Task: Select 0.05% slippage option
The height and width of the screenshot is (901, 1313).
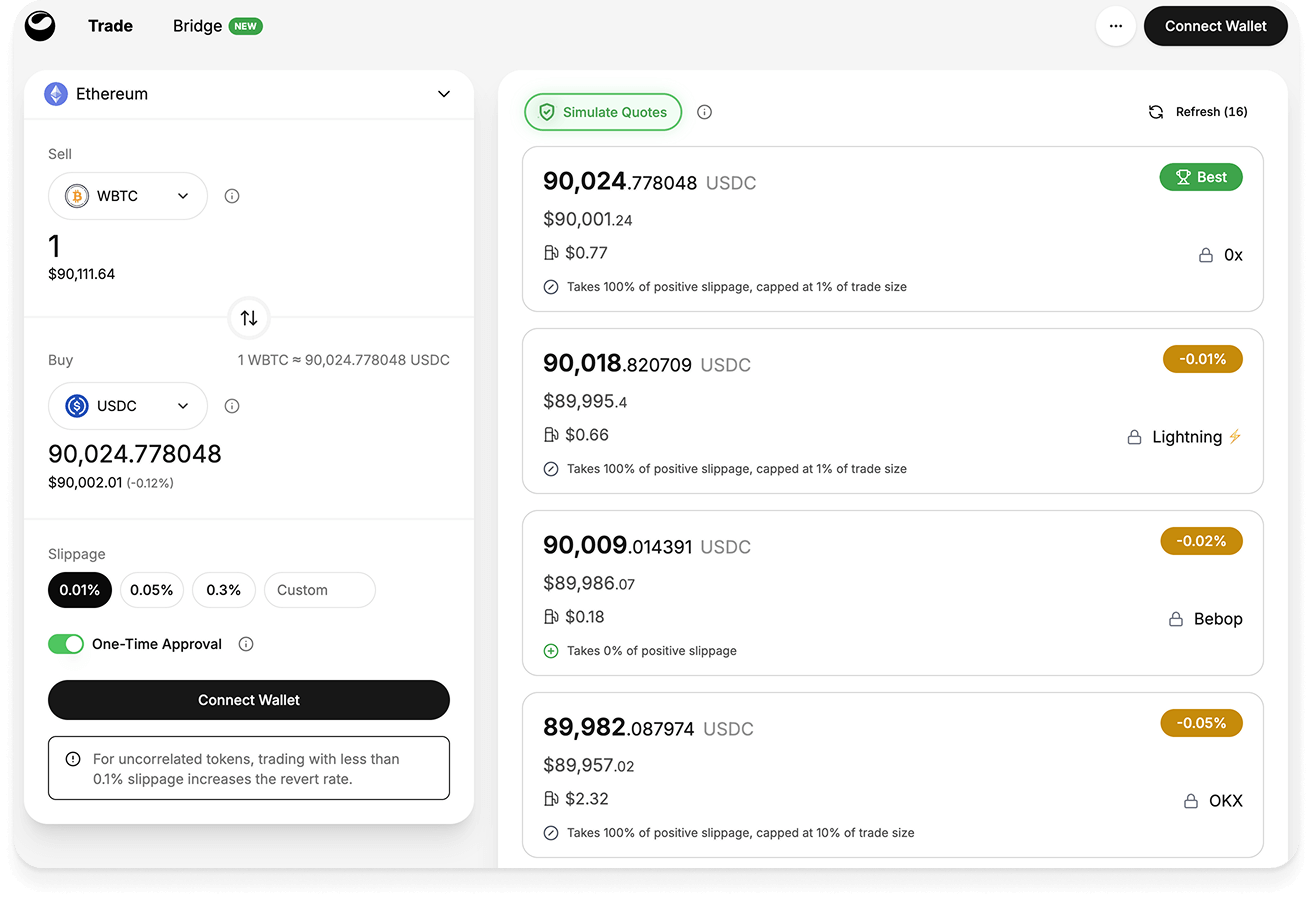Action: (x=152, y=590)
